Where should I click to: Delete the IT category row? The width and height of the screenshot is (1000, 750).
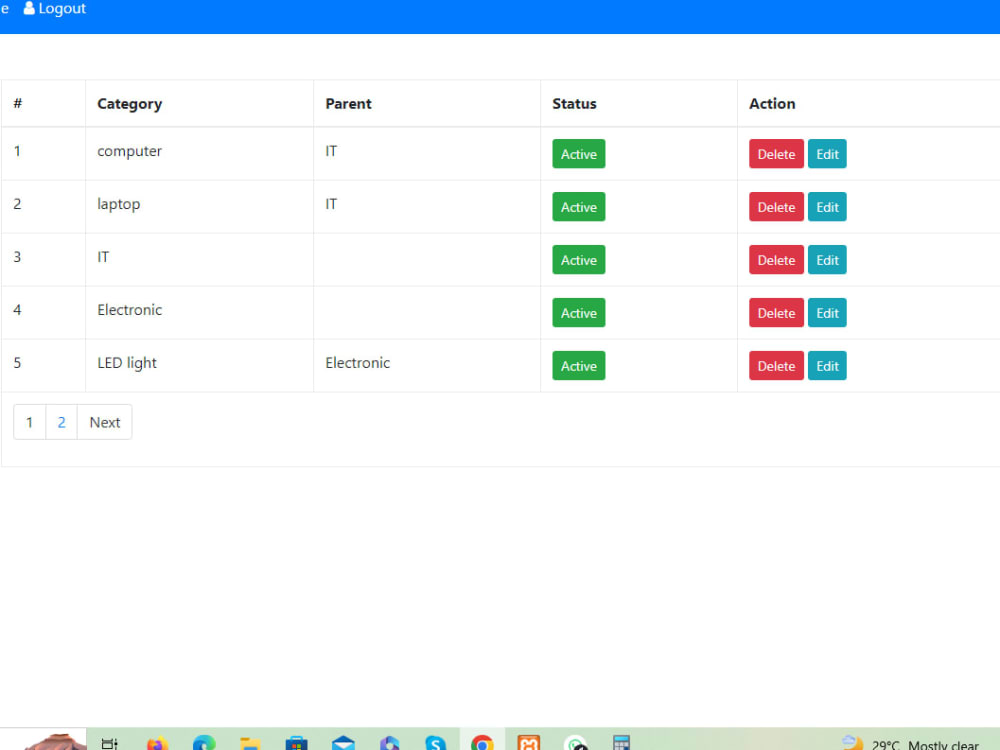[x=776, y=260]
